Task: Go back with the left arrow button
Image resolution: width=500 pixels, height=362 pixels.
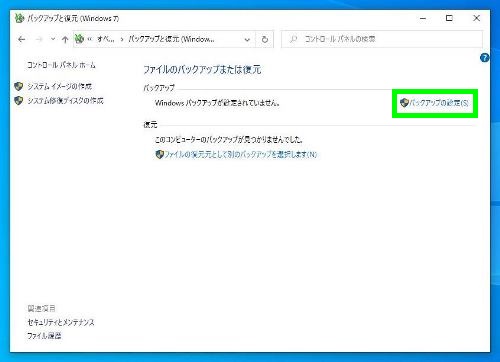Action: click(22, 39)
